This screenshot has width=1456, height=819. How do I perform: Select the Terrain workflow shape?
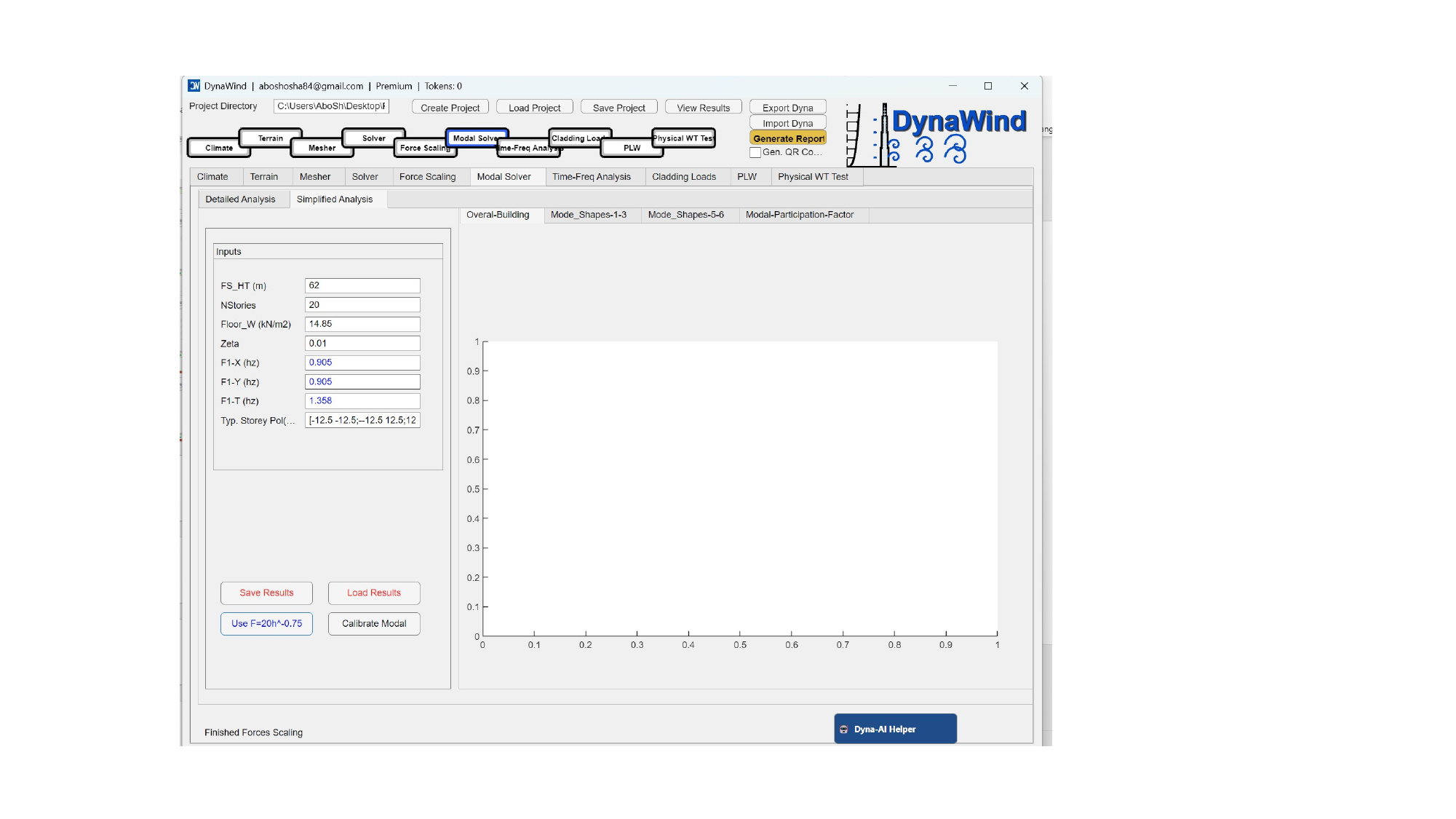pos(269,138)
